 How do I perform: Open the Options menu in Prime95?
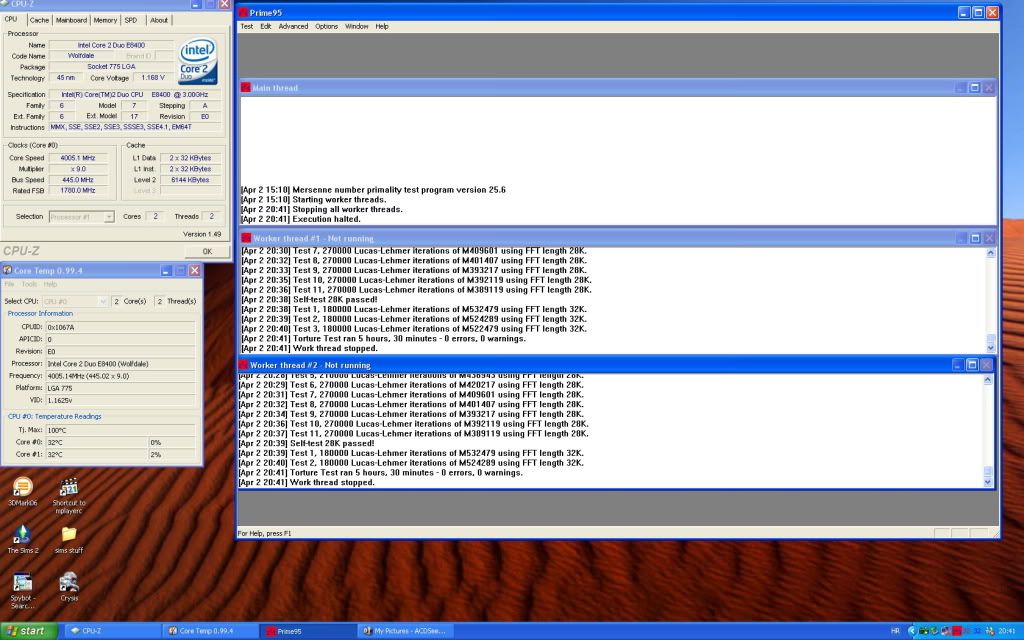[x=327, y=27]
